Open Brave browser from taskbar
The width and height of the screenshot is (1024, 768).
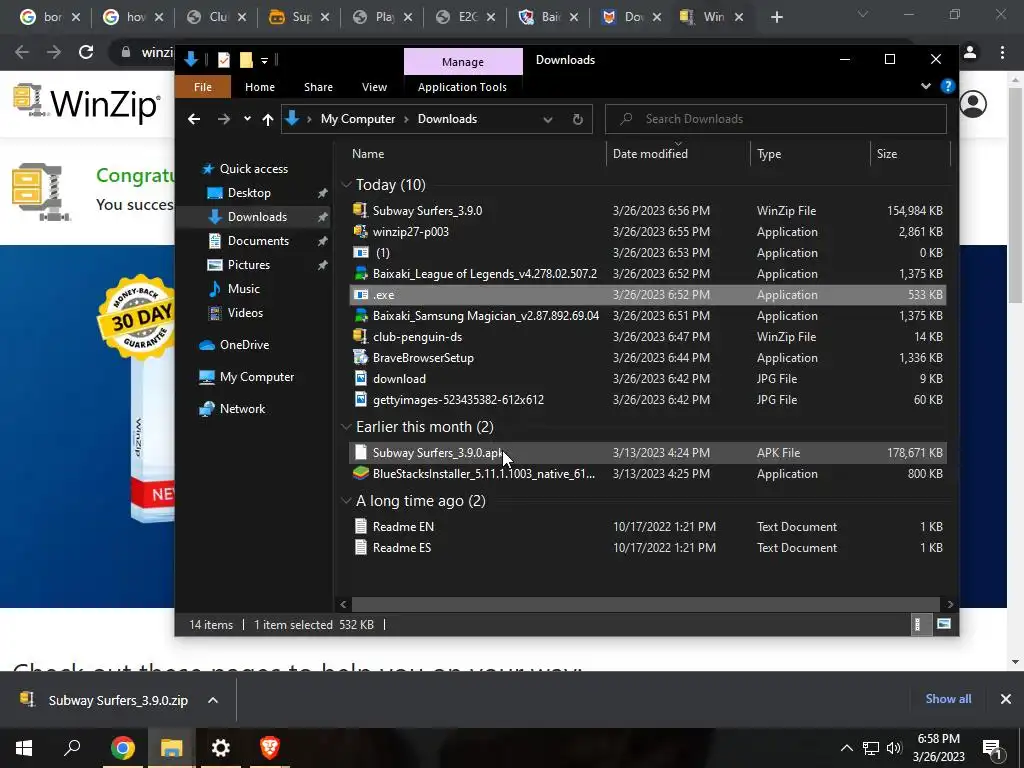(x=270, y=748)
